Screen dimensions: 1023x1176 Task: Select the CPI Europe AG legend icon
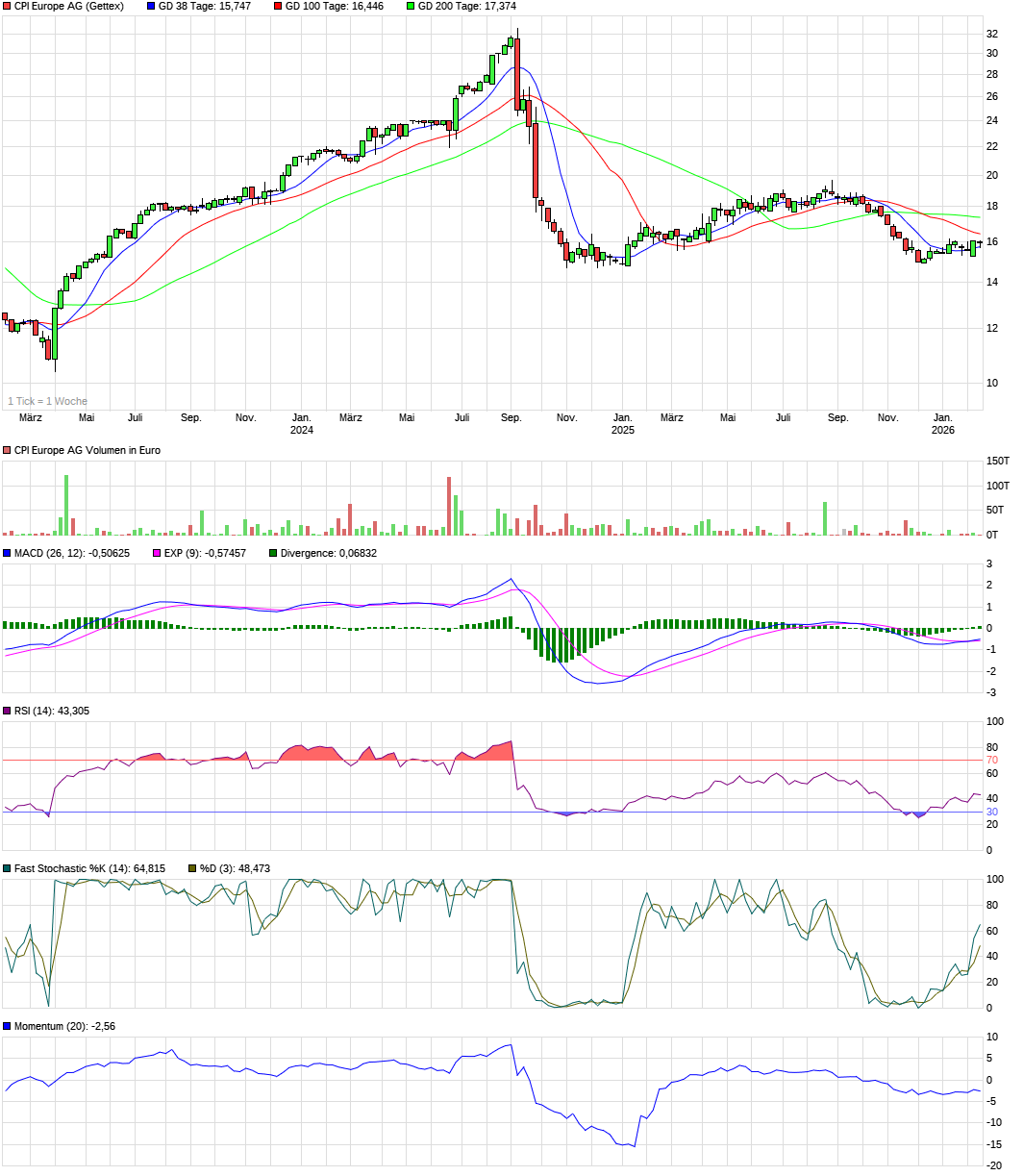coord(7,8)
